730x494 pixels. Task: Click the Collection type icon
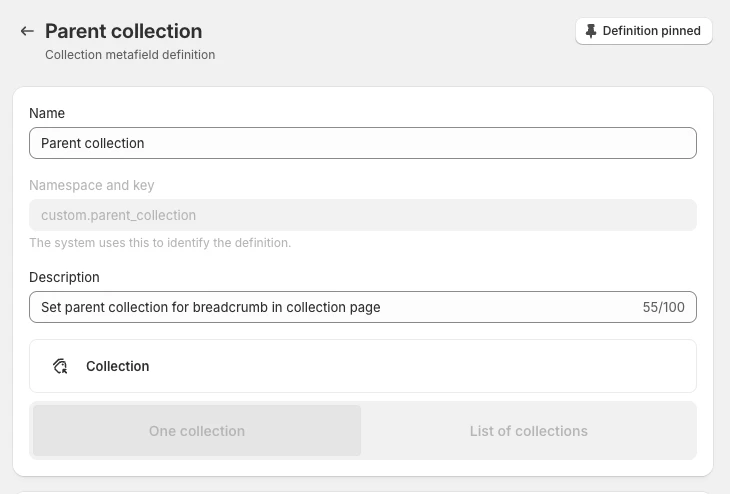[60, 366]
